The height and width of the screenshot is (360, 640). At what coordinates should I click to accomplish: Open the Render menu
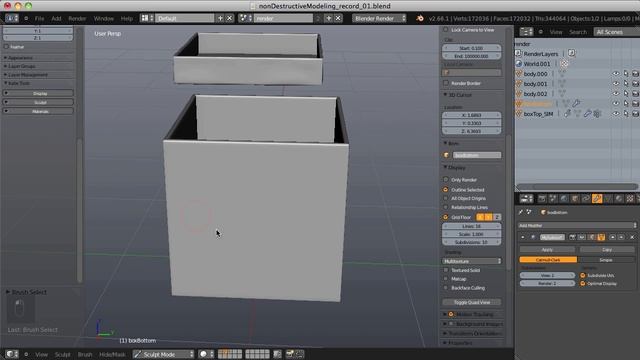(x=77, y=18)
